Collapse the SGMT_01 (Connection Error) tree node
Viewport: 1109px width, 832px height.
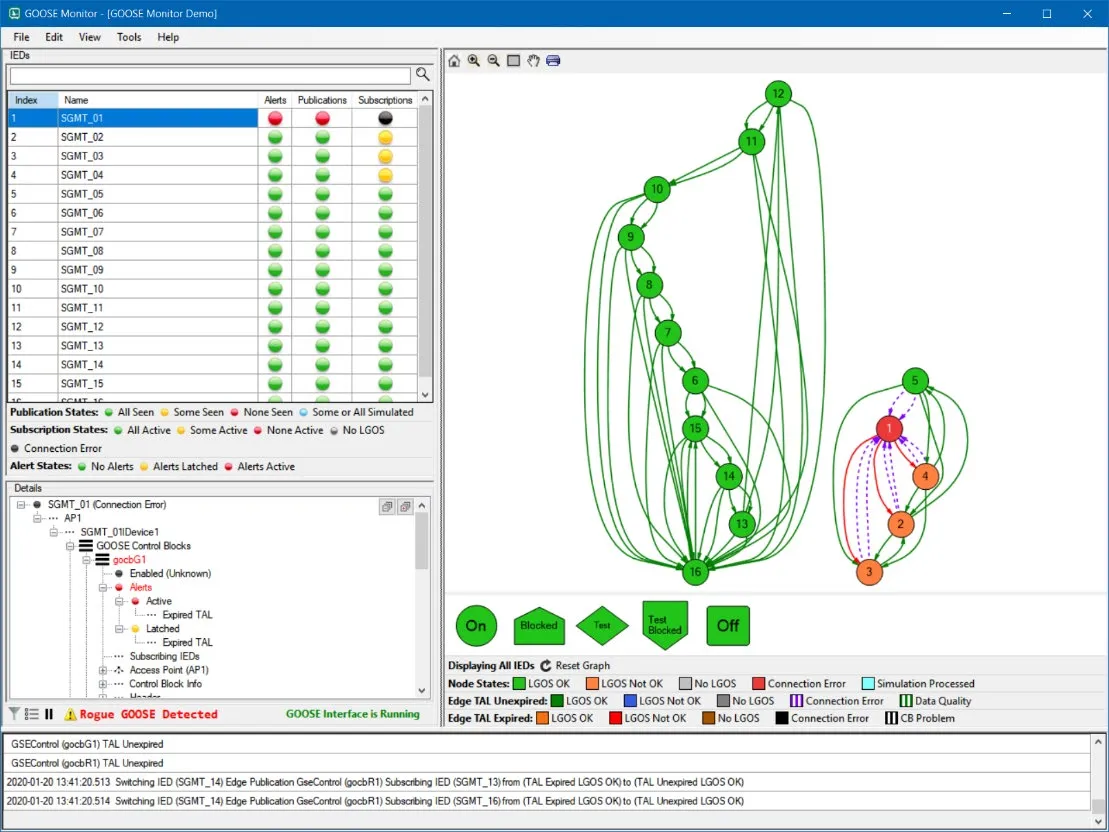[x=21, y=505]
